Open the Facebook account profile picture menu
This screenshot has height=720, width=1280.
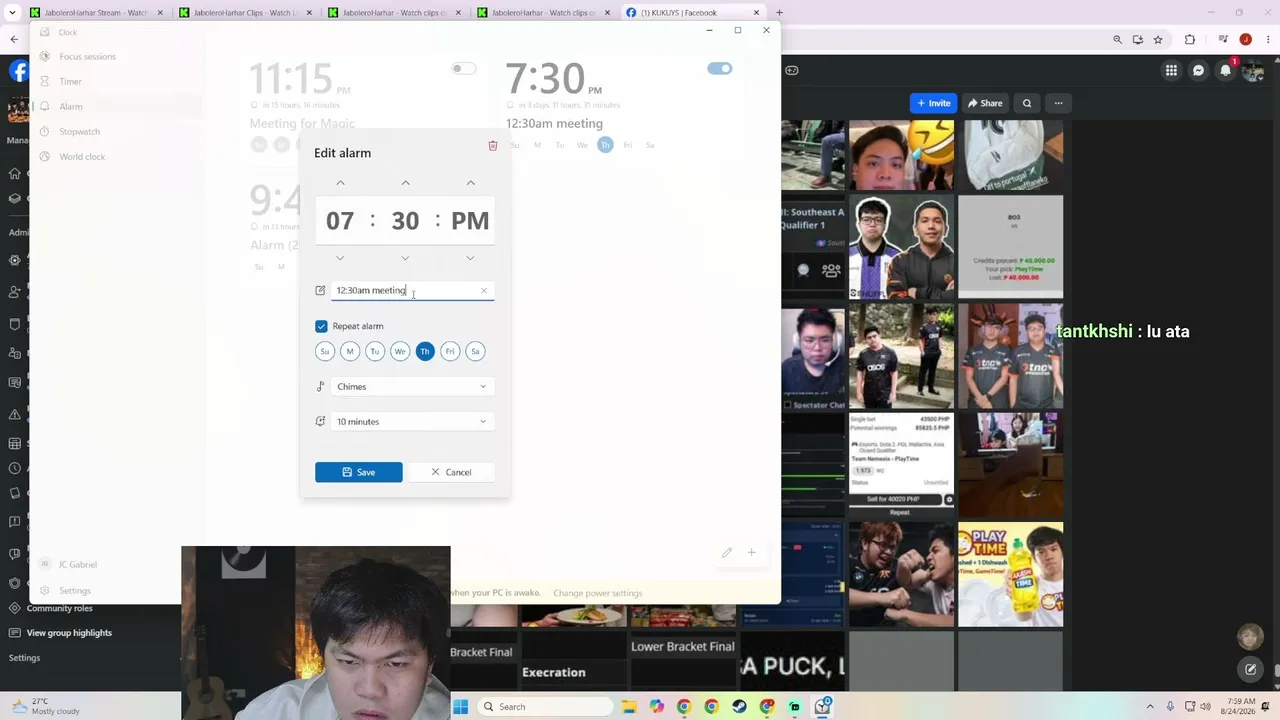pyautogui.click(x=1253, y=71)
